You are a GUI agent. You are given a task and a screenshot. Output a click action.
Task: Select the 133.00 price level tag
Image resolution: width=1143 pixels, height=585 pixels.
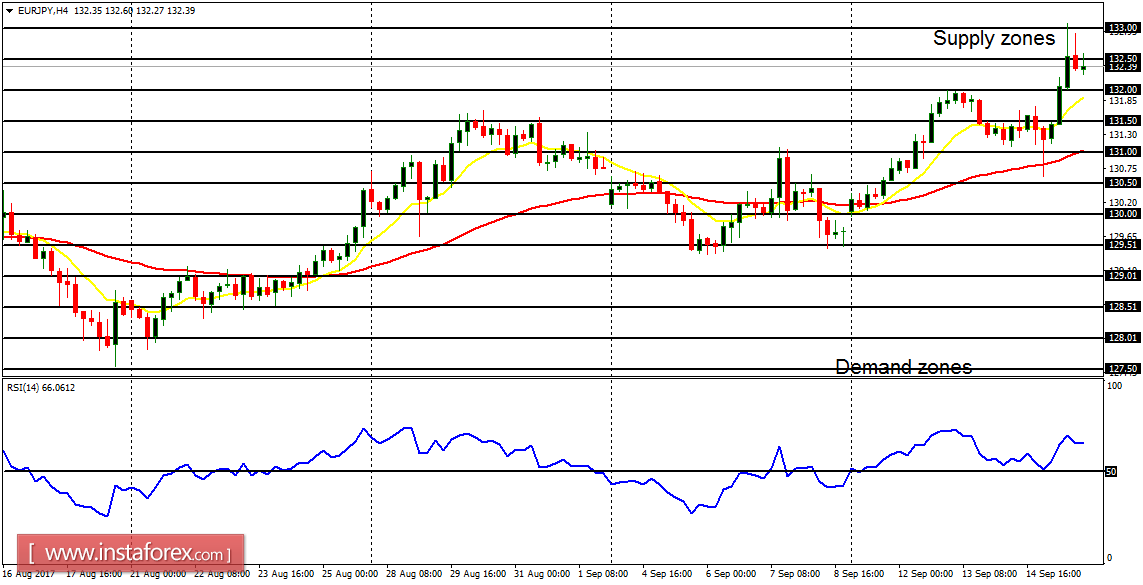click(x=1120, y=27)
